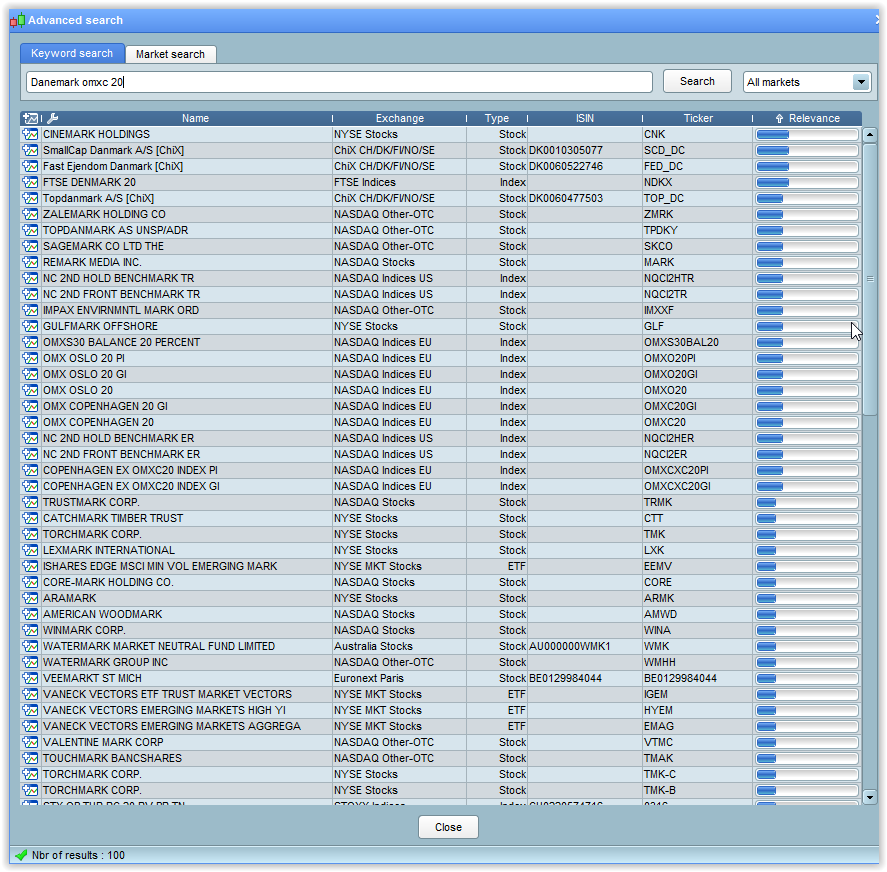Select ticker OMXC20GI in the list
Screen dimensions: 887x872
[670, 406]
